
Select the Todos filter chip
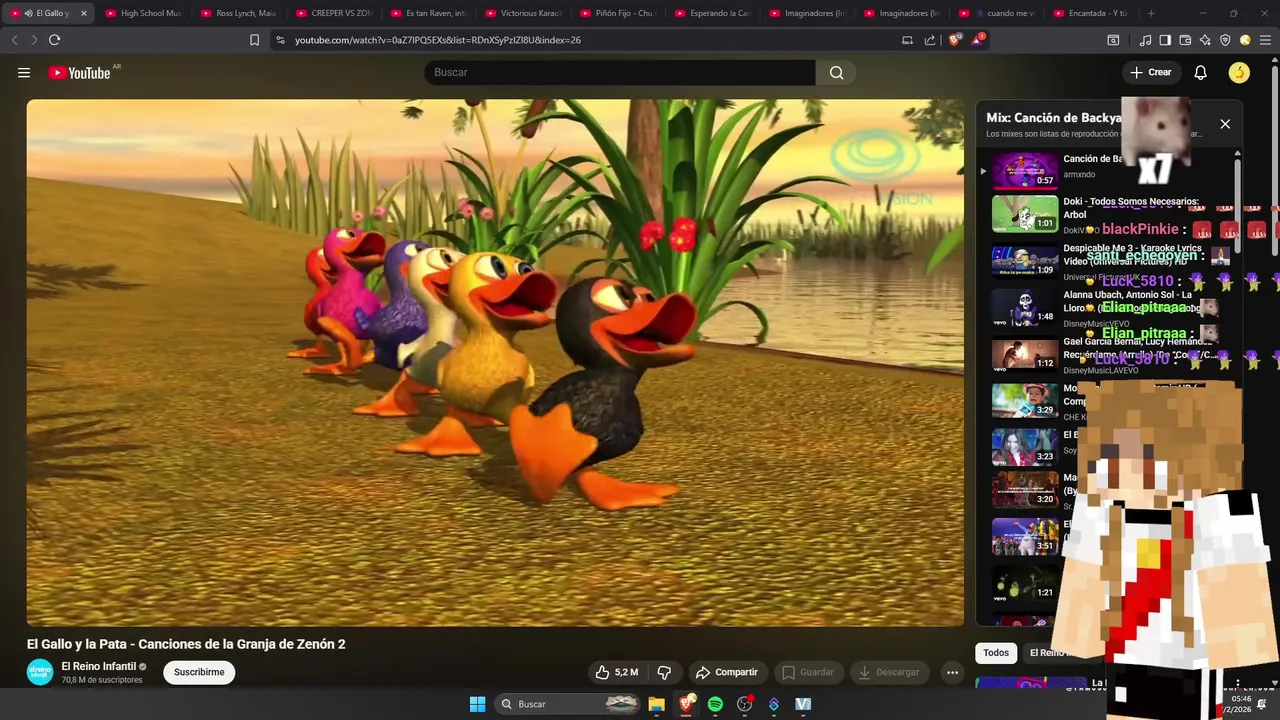pyautogui.click(x=996, y=653)
